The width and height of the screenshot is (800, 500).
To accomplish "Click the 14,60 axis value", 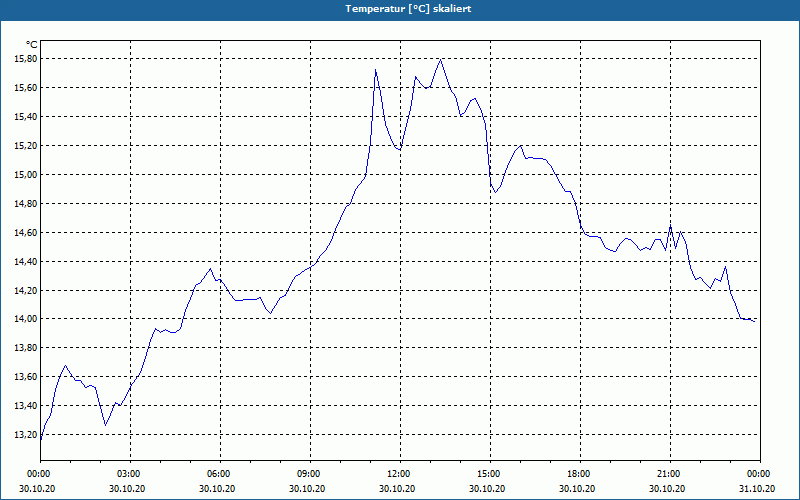I will (x=27, y=233).
